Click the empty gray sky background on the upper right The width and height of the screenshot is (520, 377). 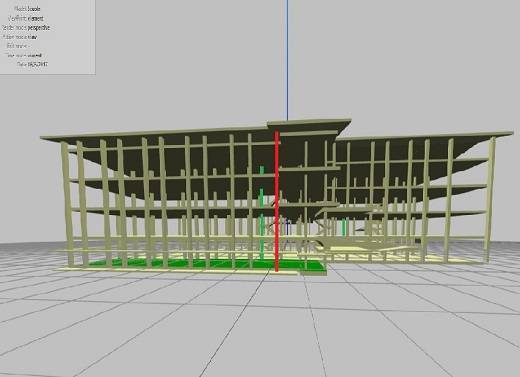coord(417,60)
